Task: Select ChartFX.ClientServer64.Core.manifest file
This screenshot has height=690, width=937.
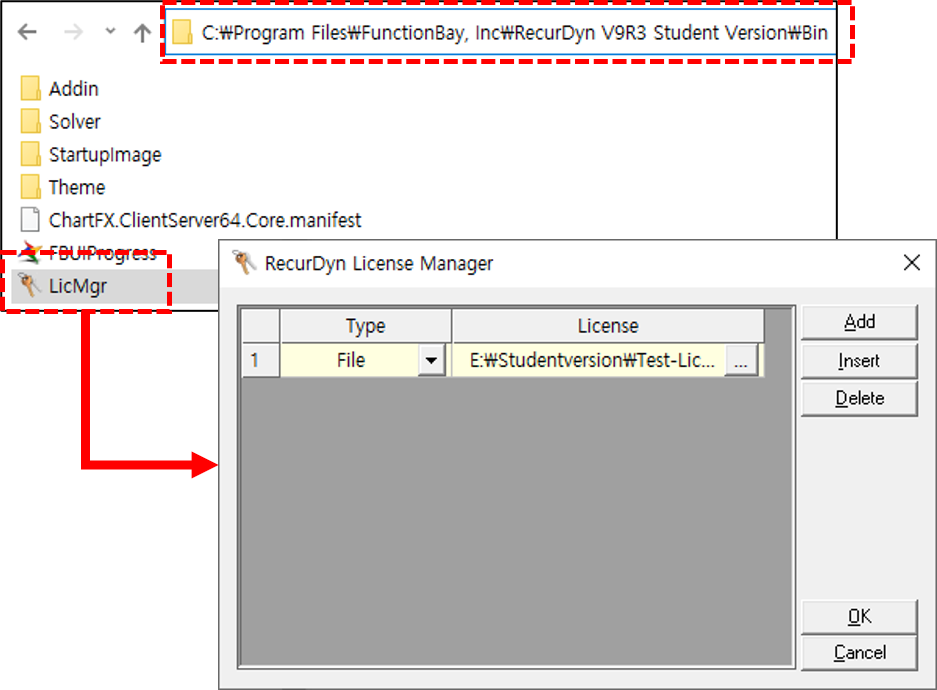Action: pos(204,220)
